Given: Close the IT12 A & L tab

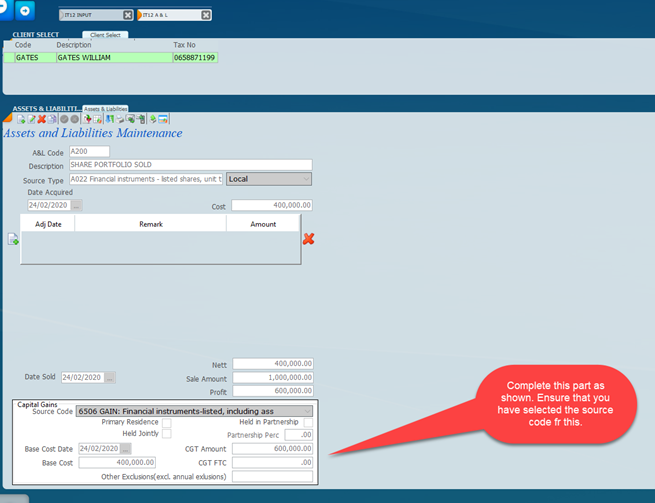Looking at the screenshot, I should (x=206, y=15).
